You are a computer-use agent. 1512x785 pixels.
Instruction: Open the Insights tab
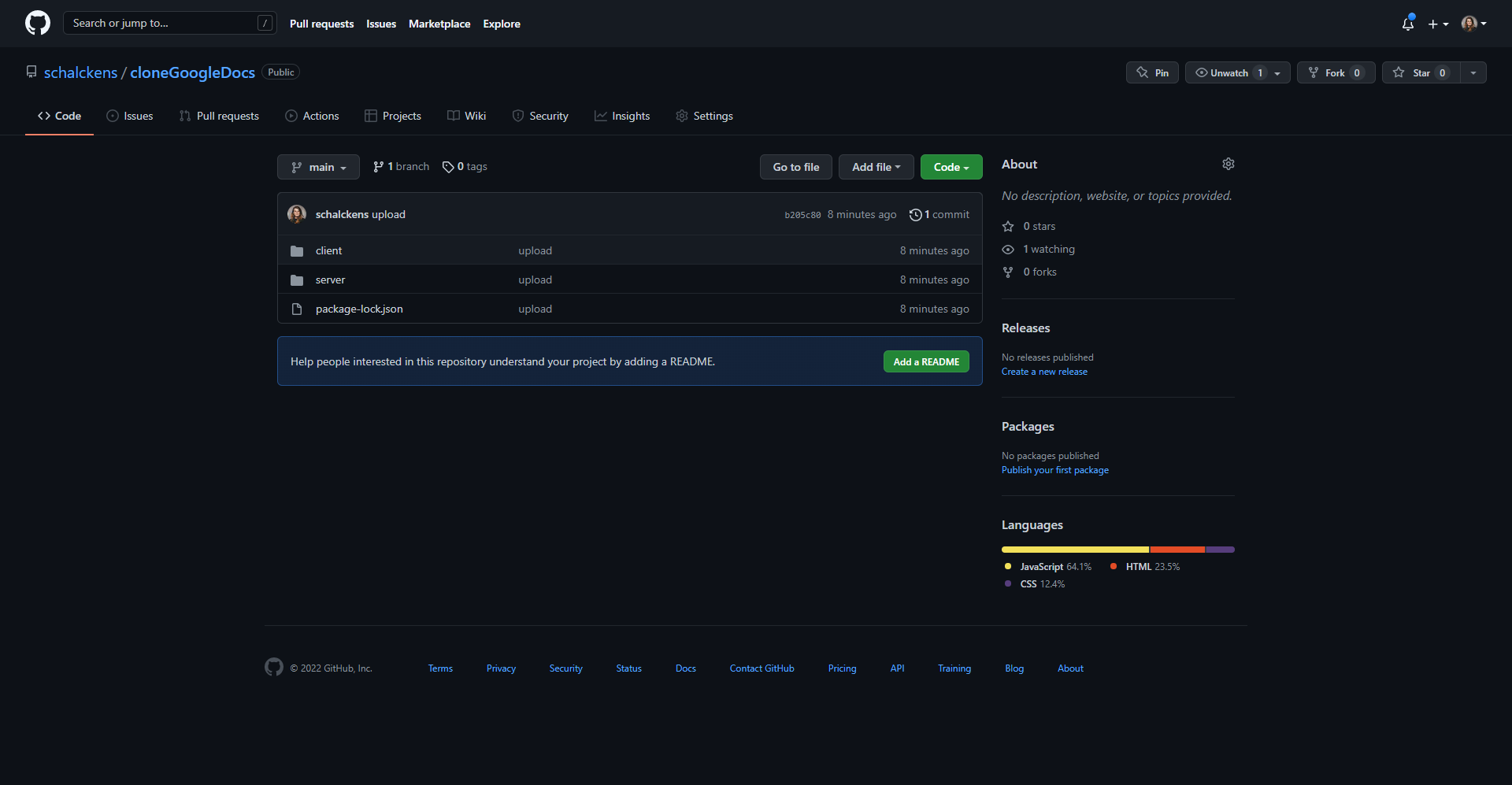click(x=622, y=116)
